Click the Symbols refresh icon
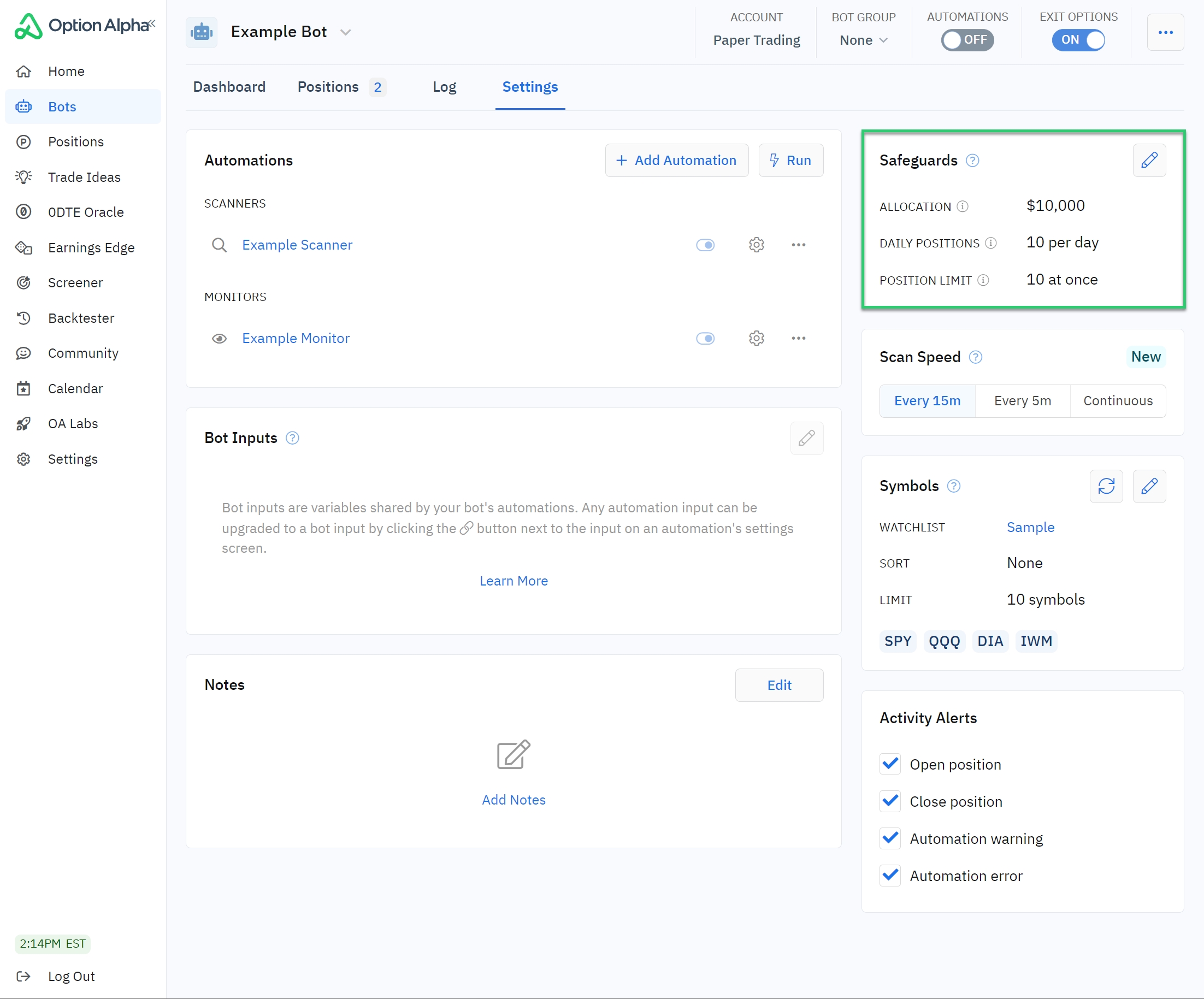The height and width of the screenshot is (999, 1204). [1106, 486]
